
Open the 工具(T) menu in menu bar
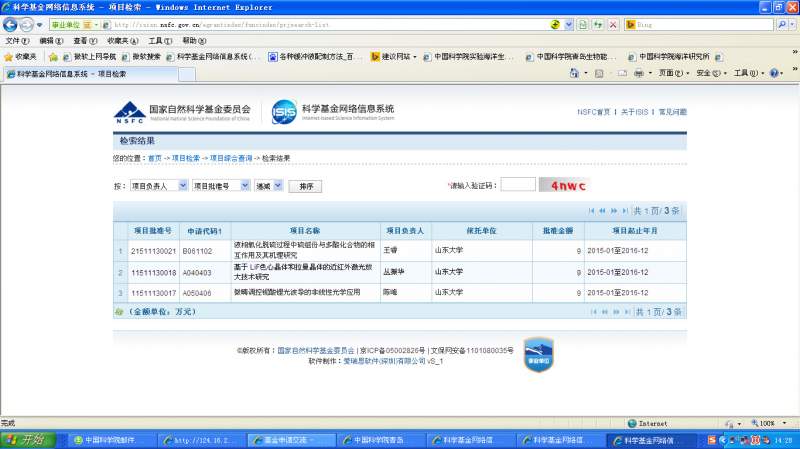point(160,41)
